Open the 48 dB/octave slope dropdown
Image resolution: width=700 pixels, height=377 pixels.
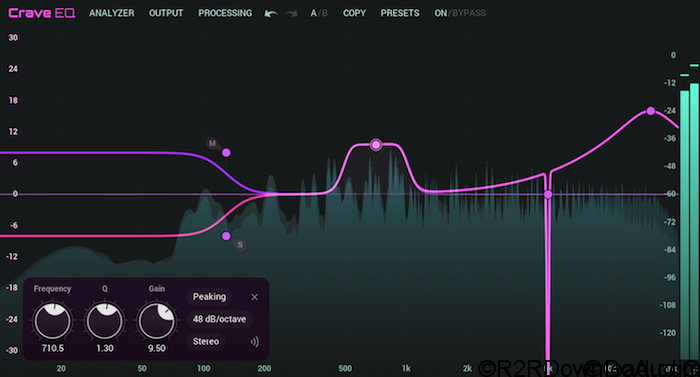[220, 319]
